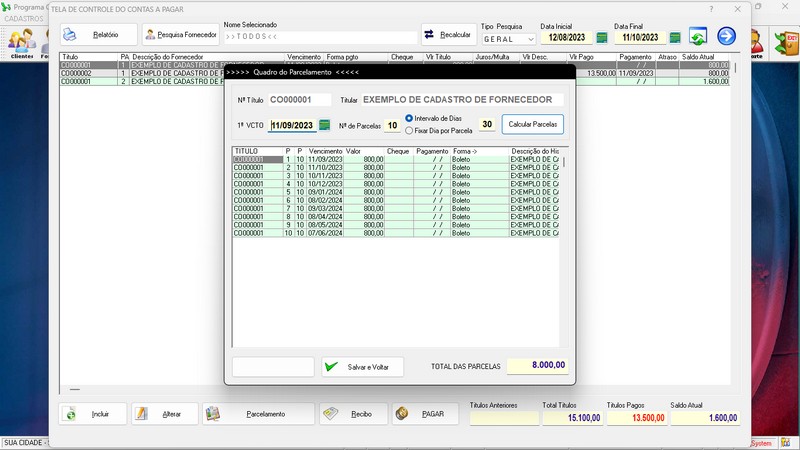800x450 pixels.
Task: Click the Vencimento column header in installments grid
Action: (x=326, y=151)
